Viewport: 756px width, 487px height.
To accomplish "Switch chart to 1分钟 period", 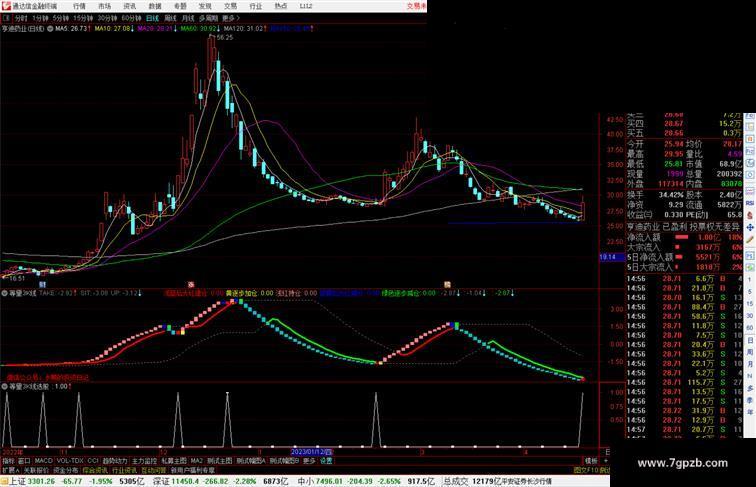I will point(40,18).
